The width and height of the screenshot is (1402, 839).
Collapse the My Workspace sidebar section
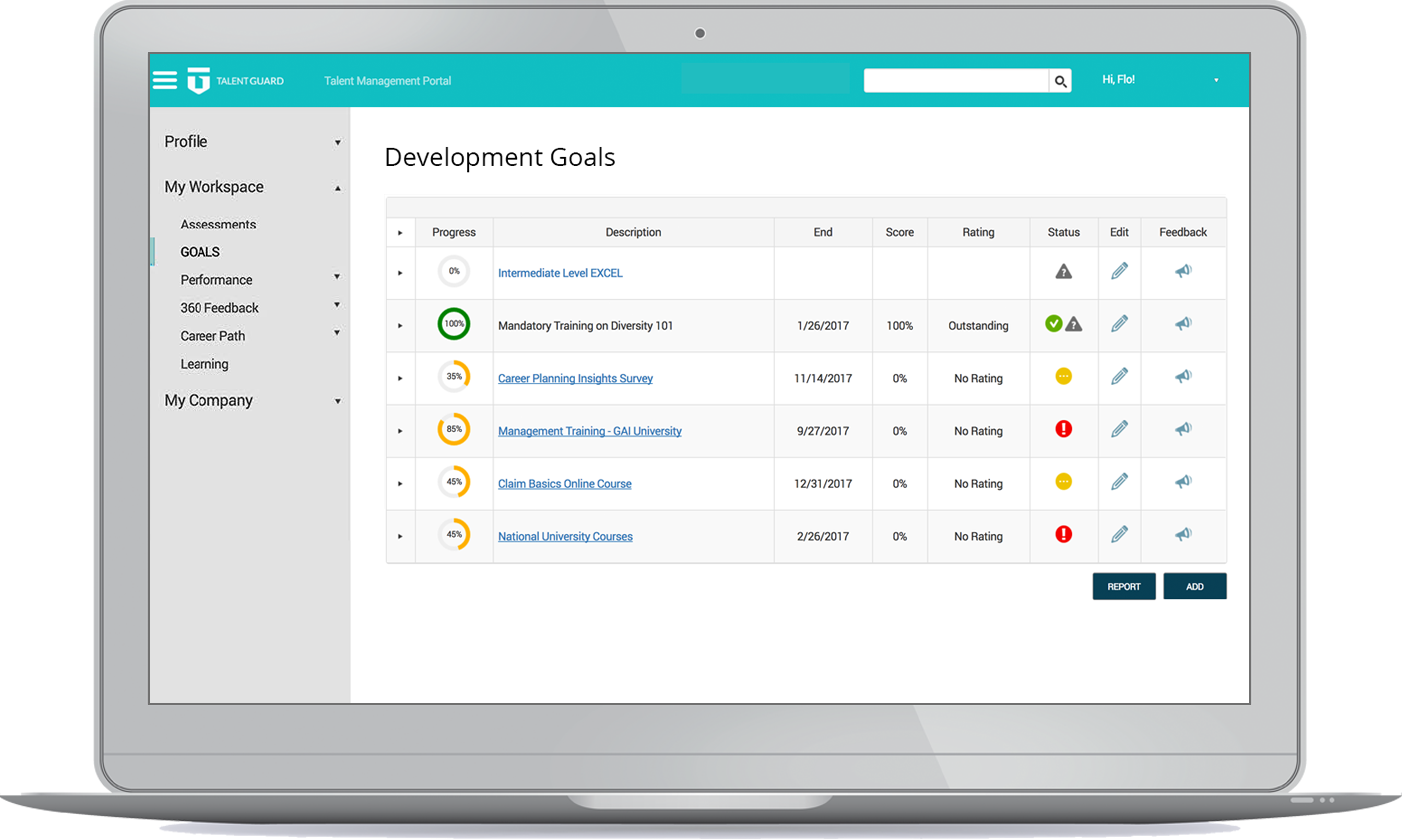coord(338,188)
